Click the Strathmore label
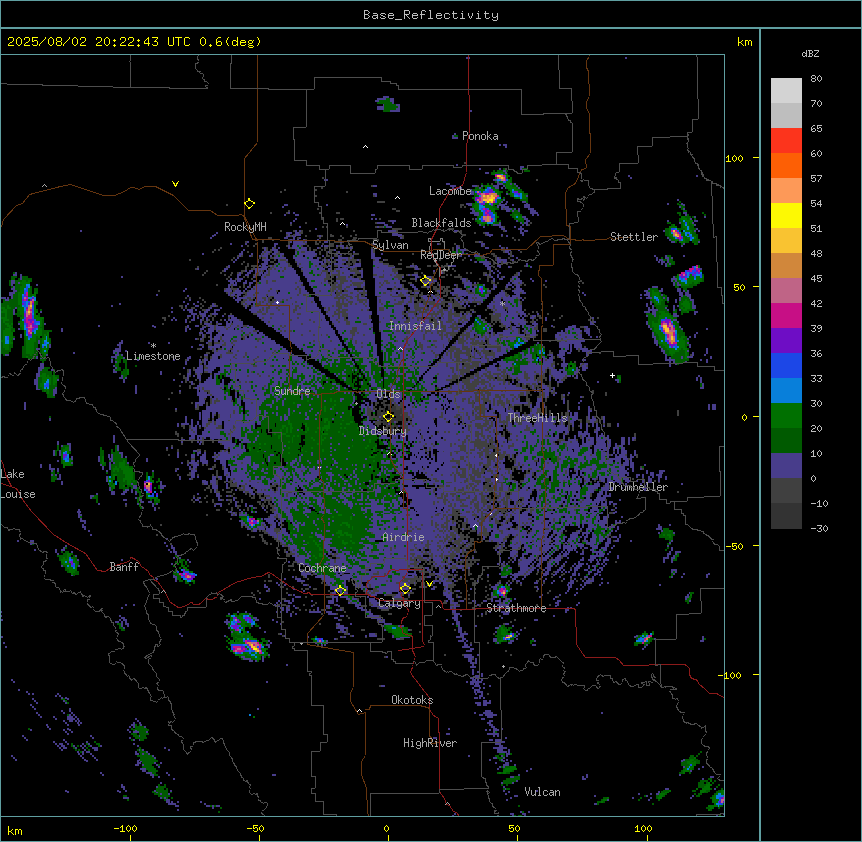 (516, 608)
